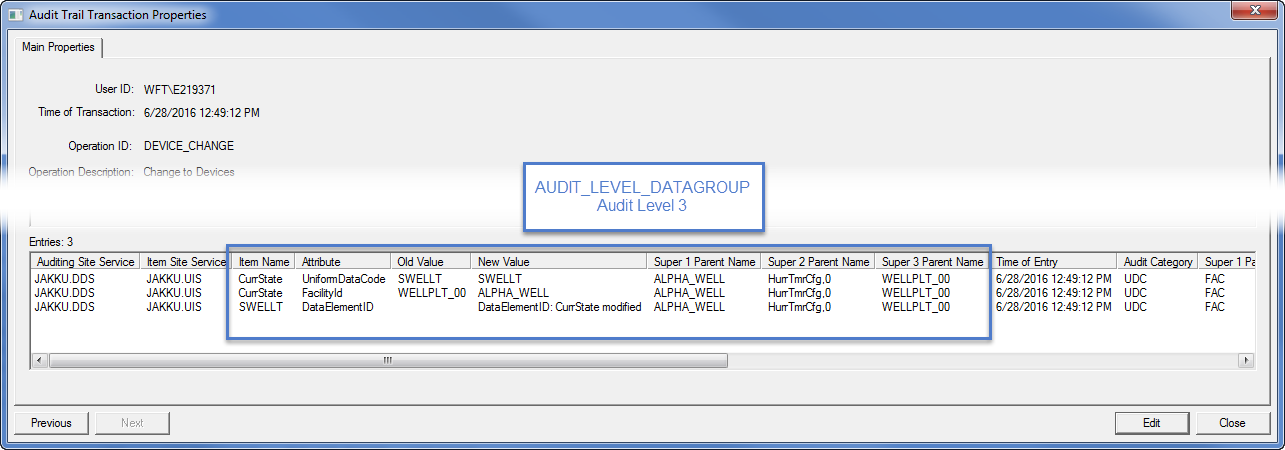The width and height of the screenshot is (1285, 450).
Task: Select the DataElementID attribute cell
Action: click(337, 307)
